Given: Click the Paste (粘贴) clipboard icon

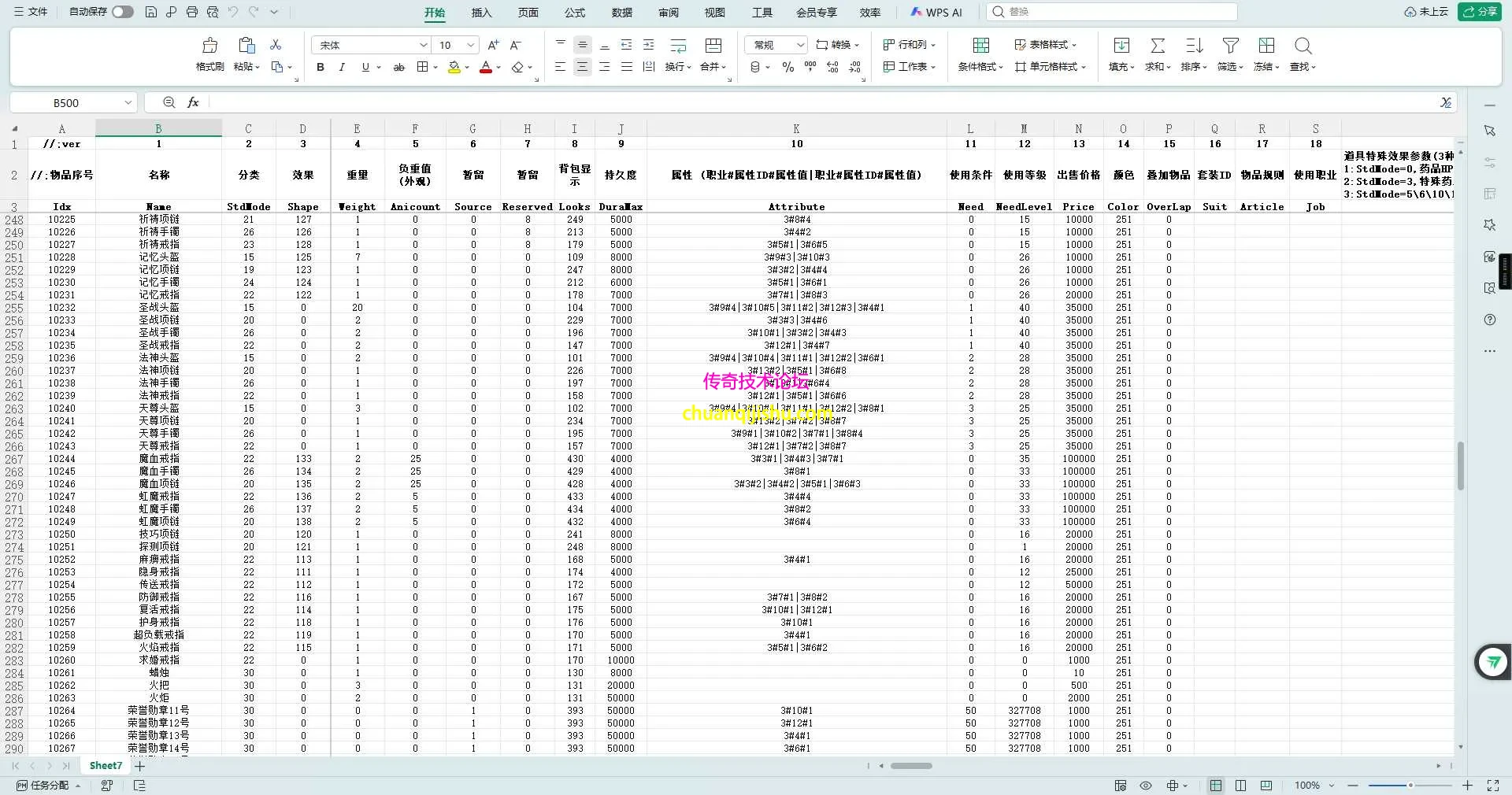Looking at the screenshot, I should [246, 45].
